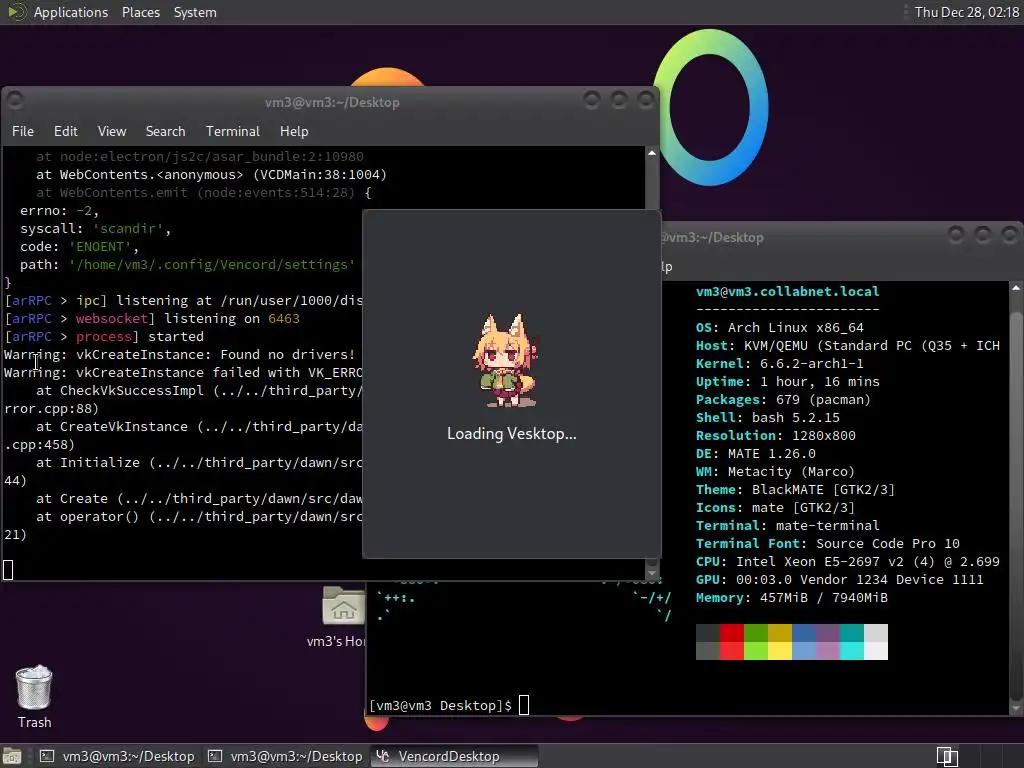Close the front terminal window
The image size is (1024, 768).
645,100
